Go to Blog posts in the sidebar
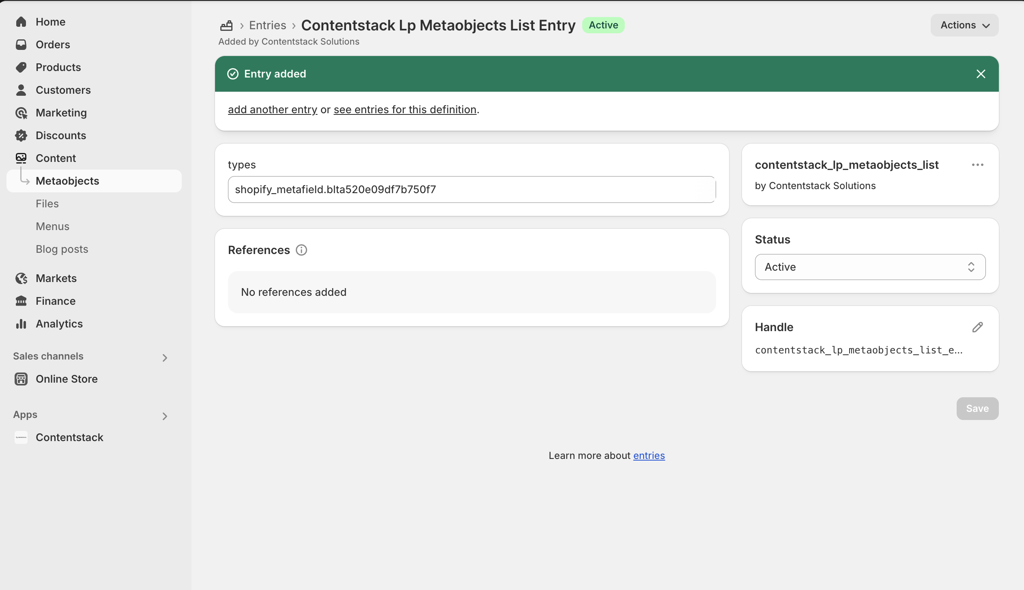Viewport: 1024px width, 590px height. click(x=62, y=249)
